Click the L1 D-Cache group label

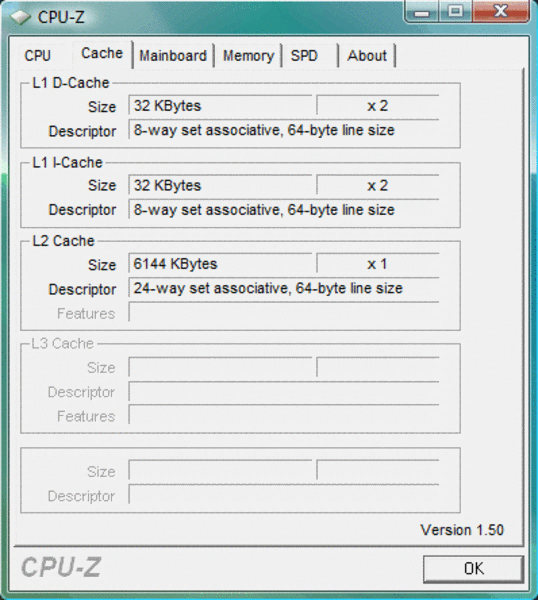[71, 83]
